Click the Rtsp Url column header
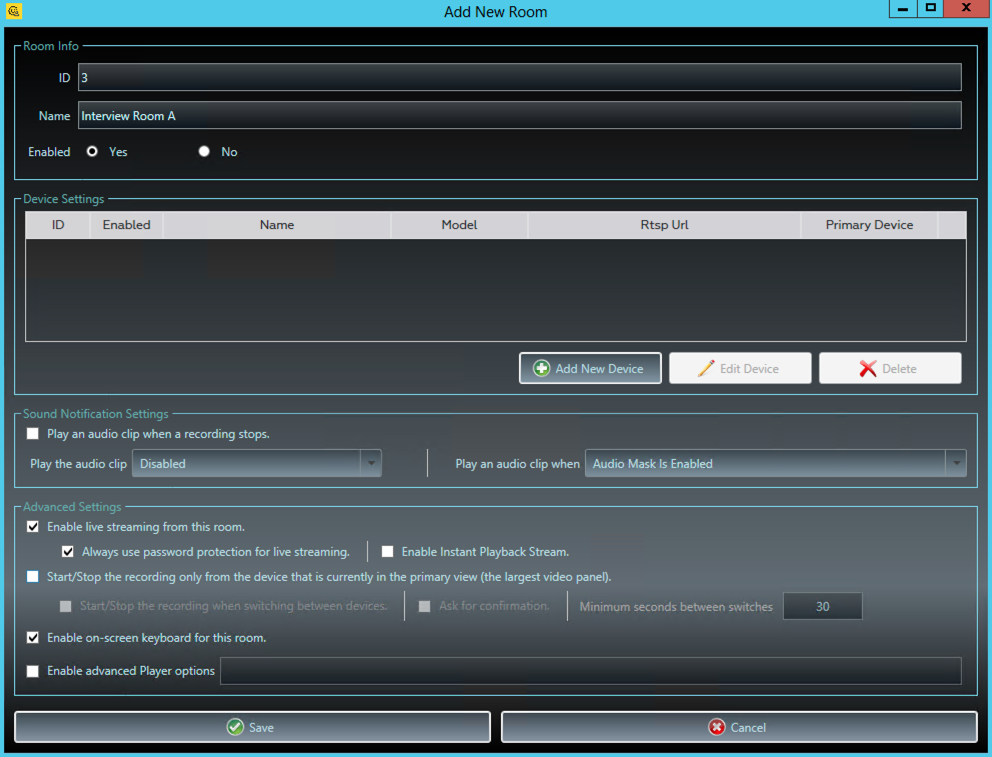Screen dimensions: 992x757 click(x=664, y=225)
